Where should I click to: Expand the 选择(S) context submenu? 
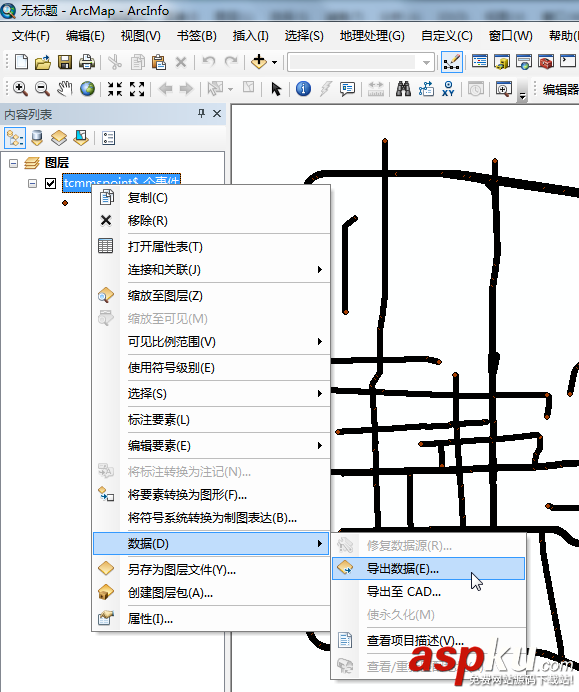pyautogui.click(x=212, y=394)
